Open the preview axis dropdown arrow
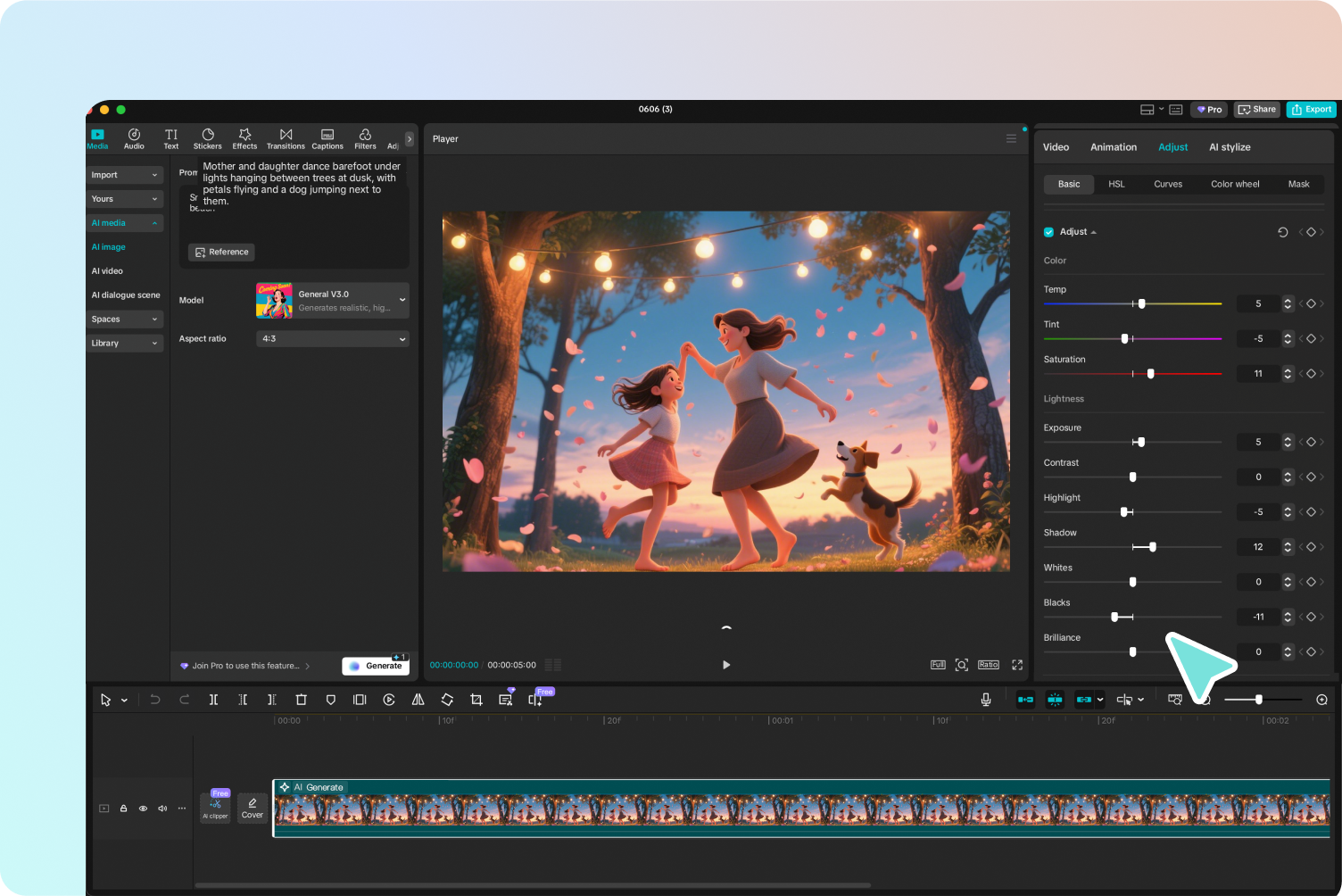This screenshot has width=1342, height=896. click(x=1141, y=700)
